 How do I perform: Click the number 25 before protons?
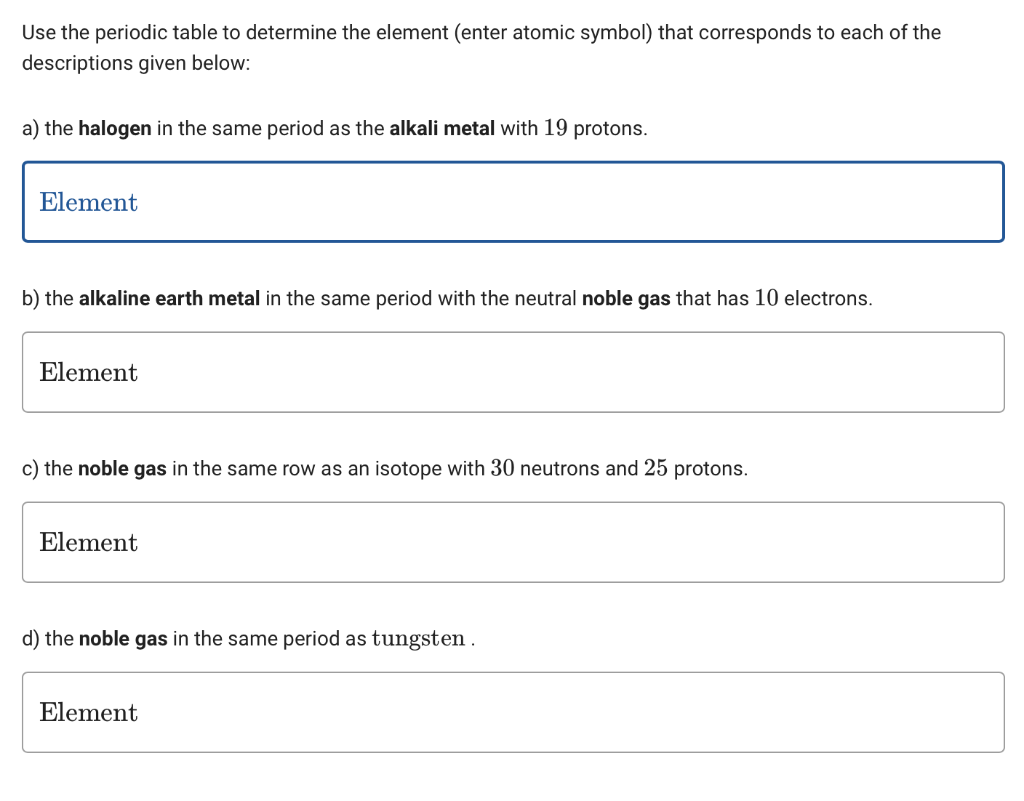656,468
